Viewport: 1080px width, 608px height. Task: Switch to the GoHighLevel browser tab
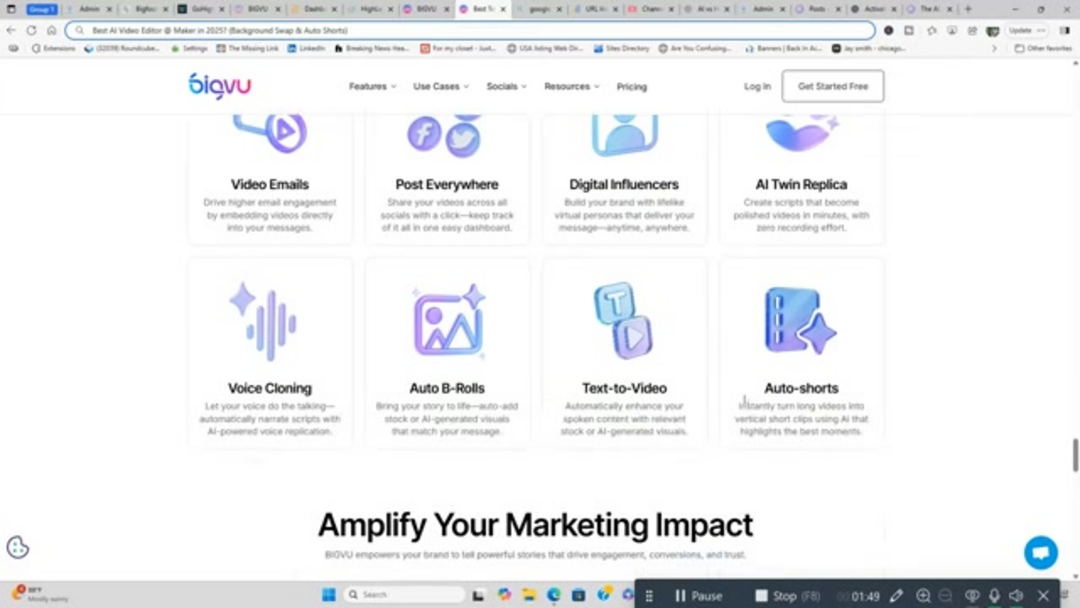[202, 9]
